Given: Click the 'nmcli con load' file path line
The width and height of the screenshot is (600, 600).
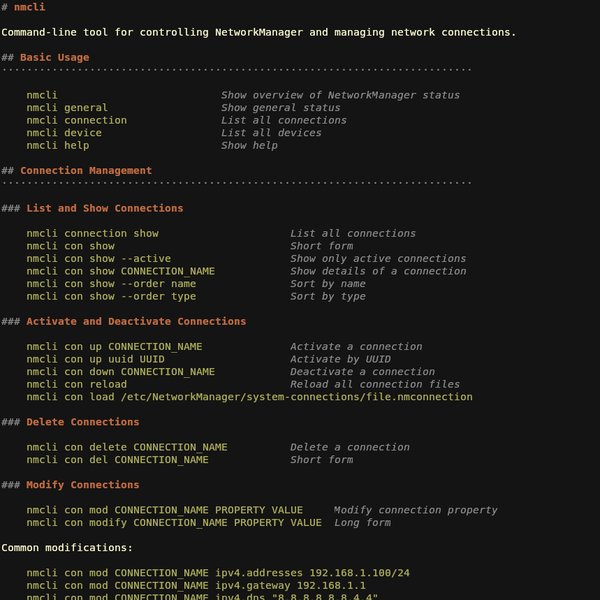Looking at the screenshot, I should pyautogui.click(x=249, y=397).
